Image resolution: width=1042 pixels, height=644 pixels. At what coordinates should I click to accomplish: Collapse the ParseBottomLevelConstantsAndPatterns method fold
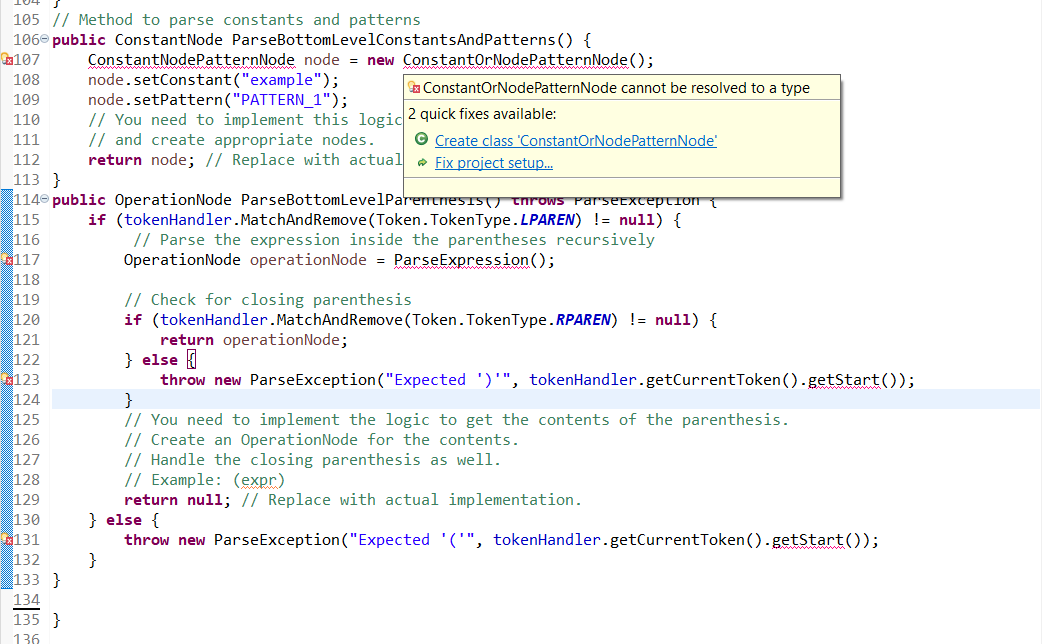click(43, 39)
